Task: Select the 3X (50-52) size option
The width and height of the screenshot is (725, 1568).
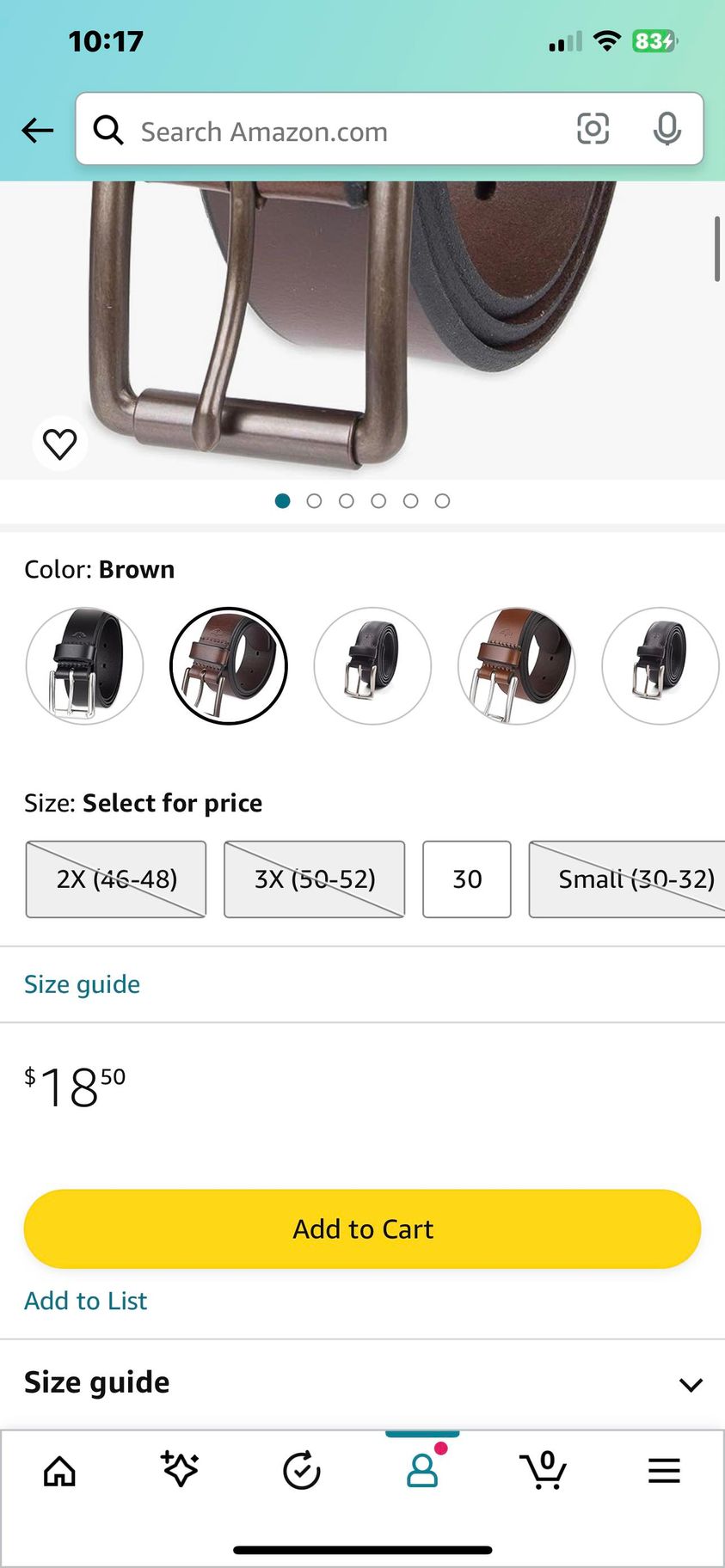Action: point(315,879)
